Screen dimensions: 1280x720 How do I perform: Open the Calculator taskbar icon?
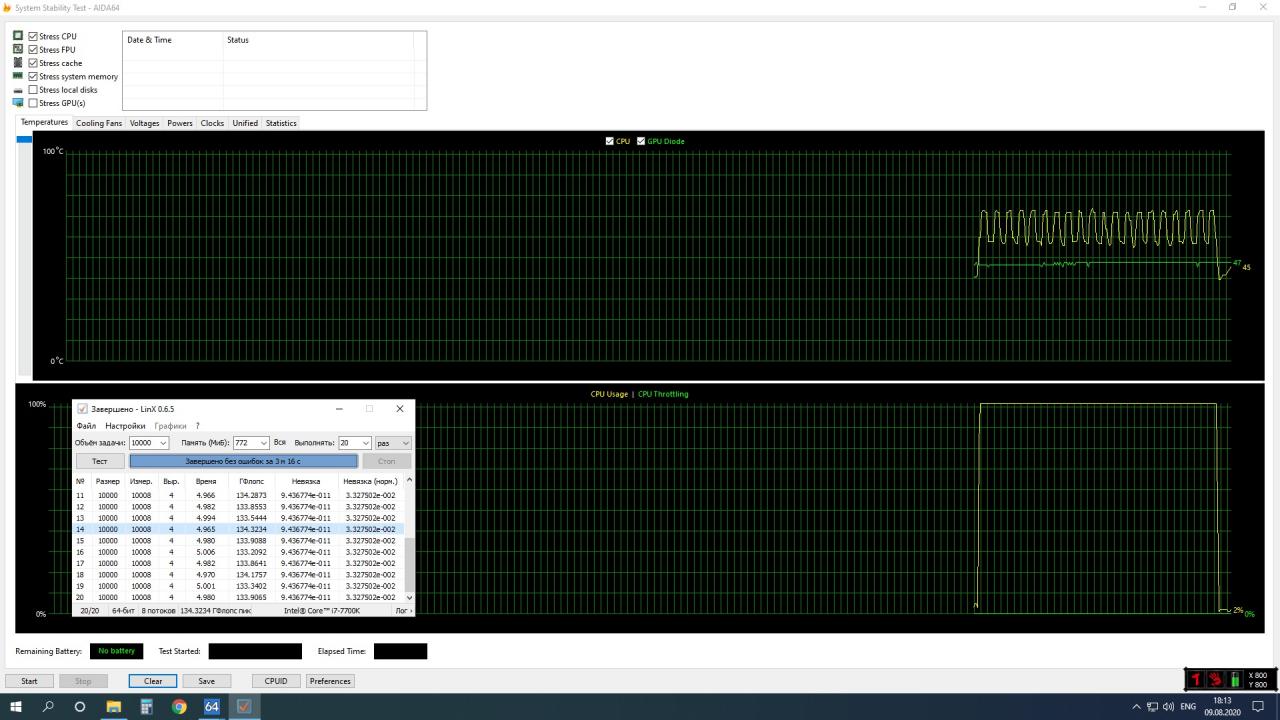[146, 706]
